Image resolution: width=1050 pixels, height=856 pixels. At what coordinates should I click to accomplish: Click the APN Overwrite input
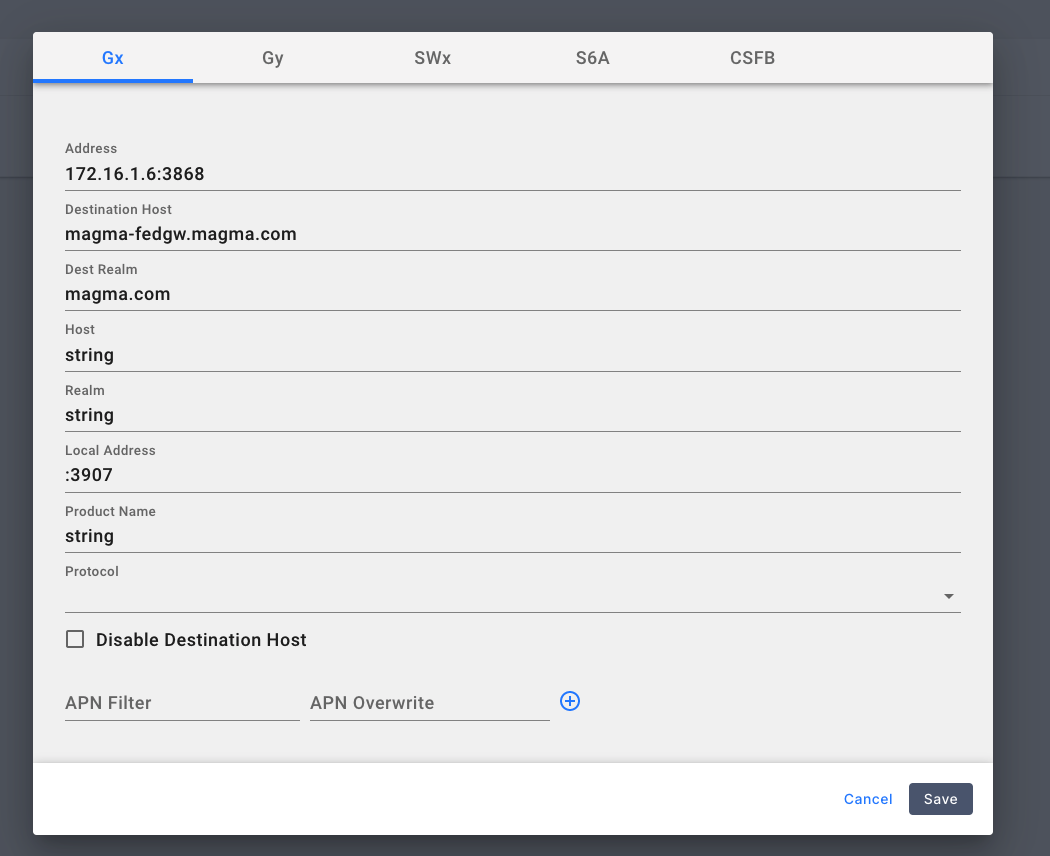click(429, 703)
